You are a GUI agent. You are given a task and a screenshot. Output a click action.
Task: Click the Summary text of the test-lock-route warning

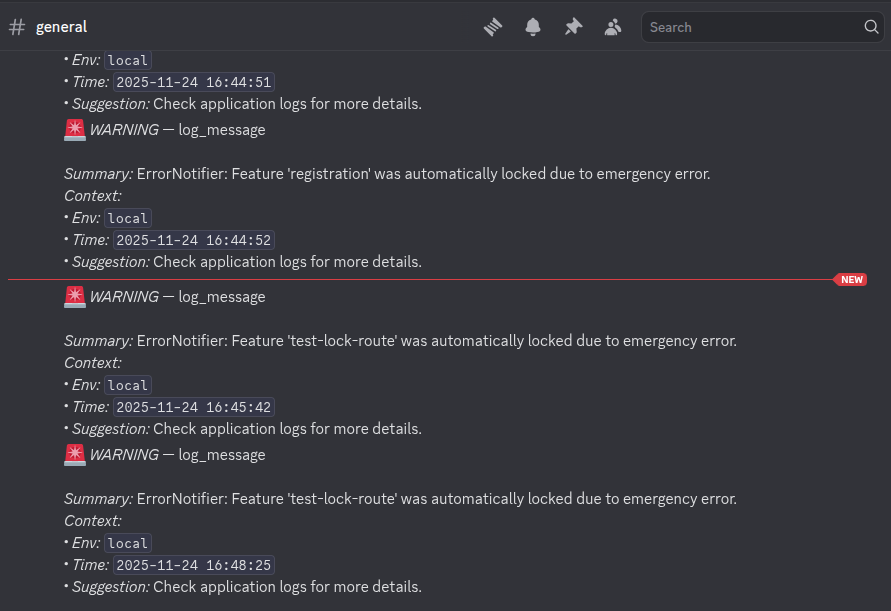coord(400,341)
